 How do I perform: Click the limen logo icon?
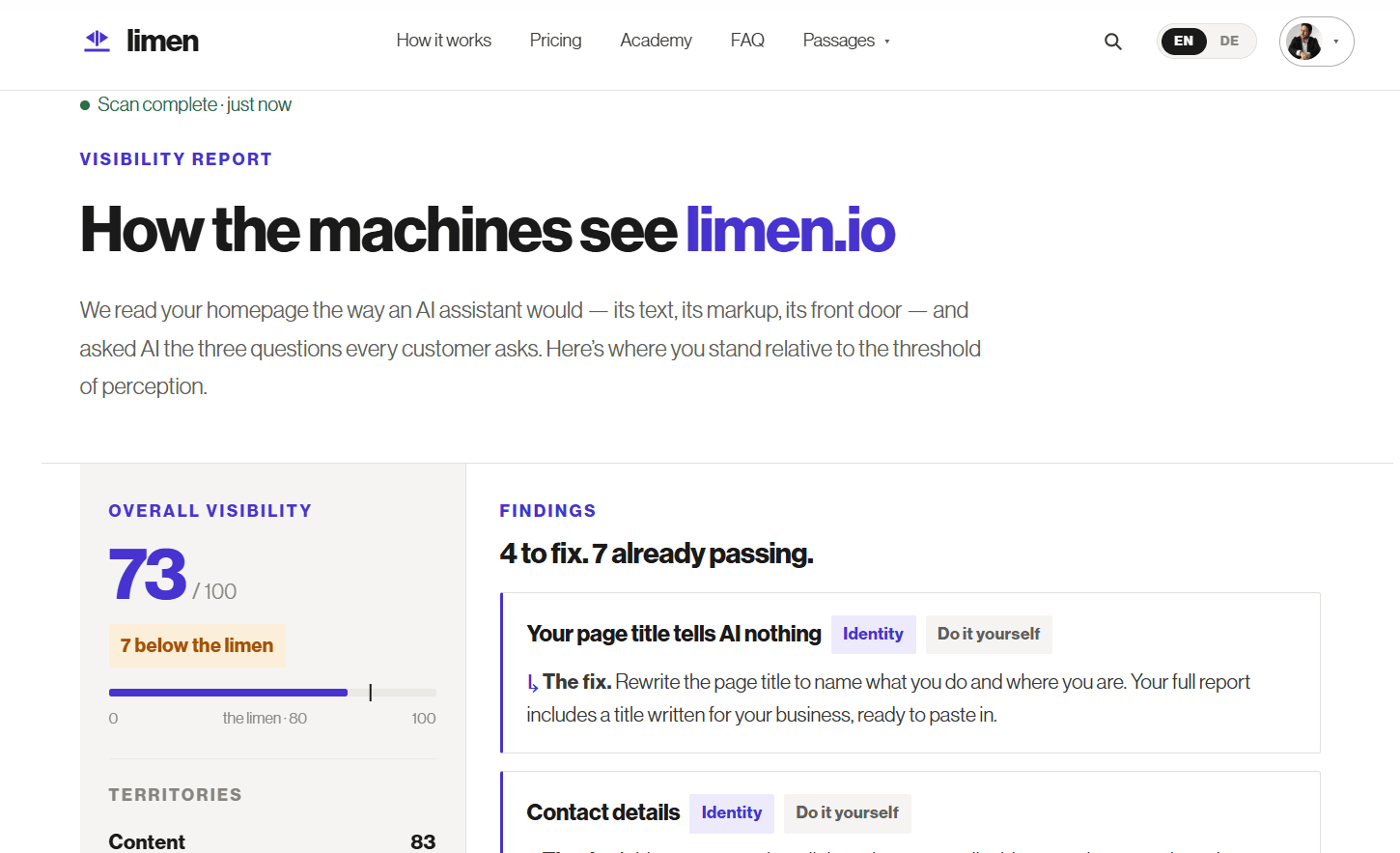[97, 41]
